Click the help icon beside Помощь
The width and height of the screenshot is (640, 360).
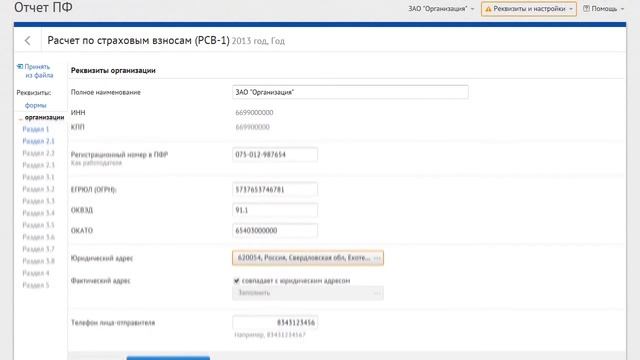[586, 9]
